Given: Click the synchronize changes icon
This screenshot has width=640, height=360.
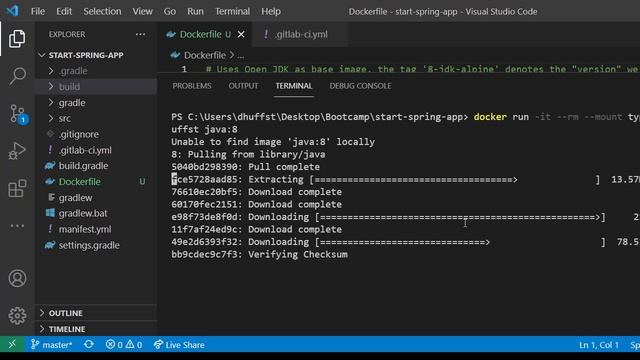Looking at the screenshot, I should (x=89, y=344).
